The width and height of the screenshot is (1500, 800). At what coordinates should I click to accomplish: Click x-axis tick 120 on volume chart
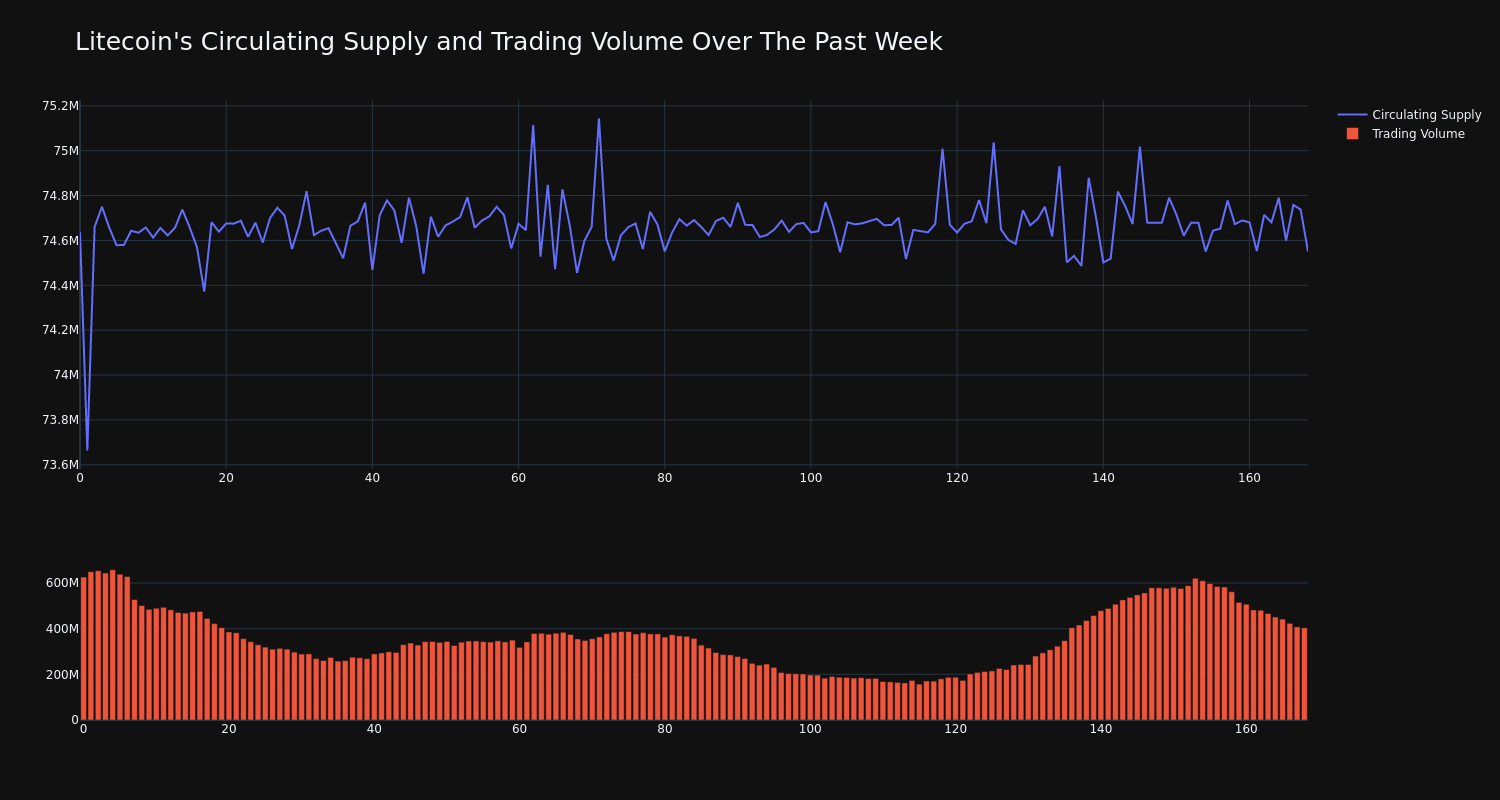pos(956,729)
